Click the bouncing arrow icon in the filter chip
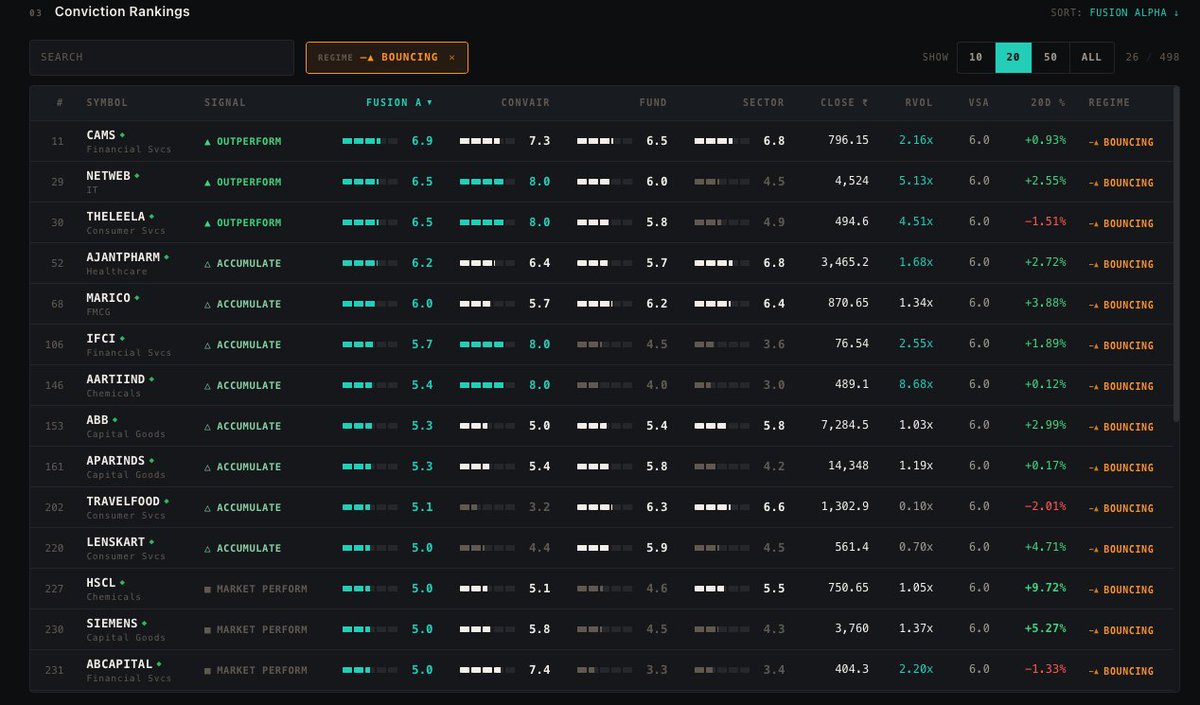1200x705 pixels. pos(367,57)
